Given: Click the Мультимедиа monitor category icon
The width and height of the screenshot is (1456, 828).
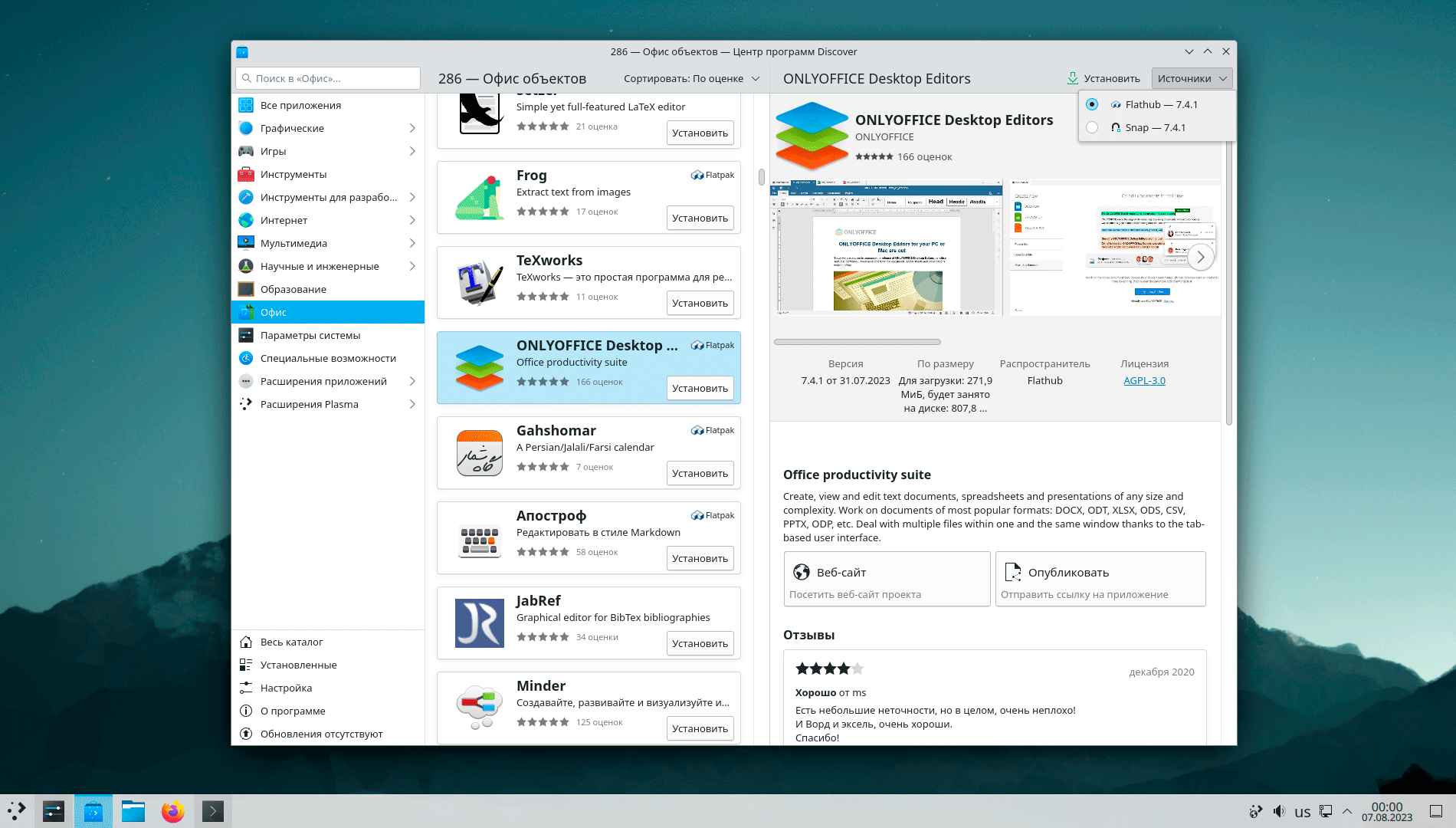Looking at the screenshot, I should [x=246, y=243].
